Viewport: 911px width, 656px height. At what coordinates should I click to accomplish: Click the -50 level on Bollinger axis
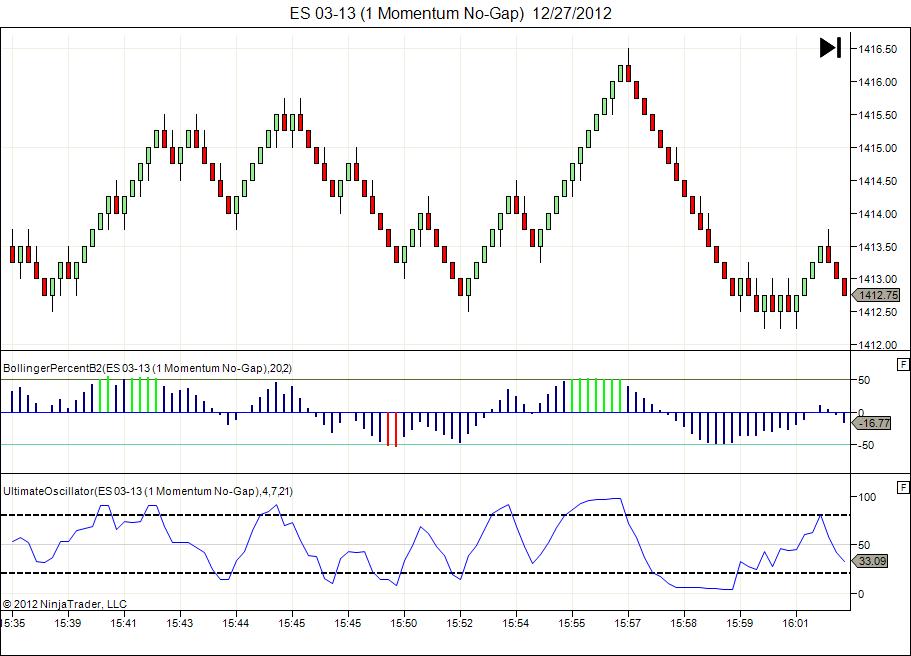(865, 445)
